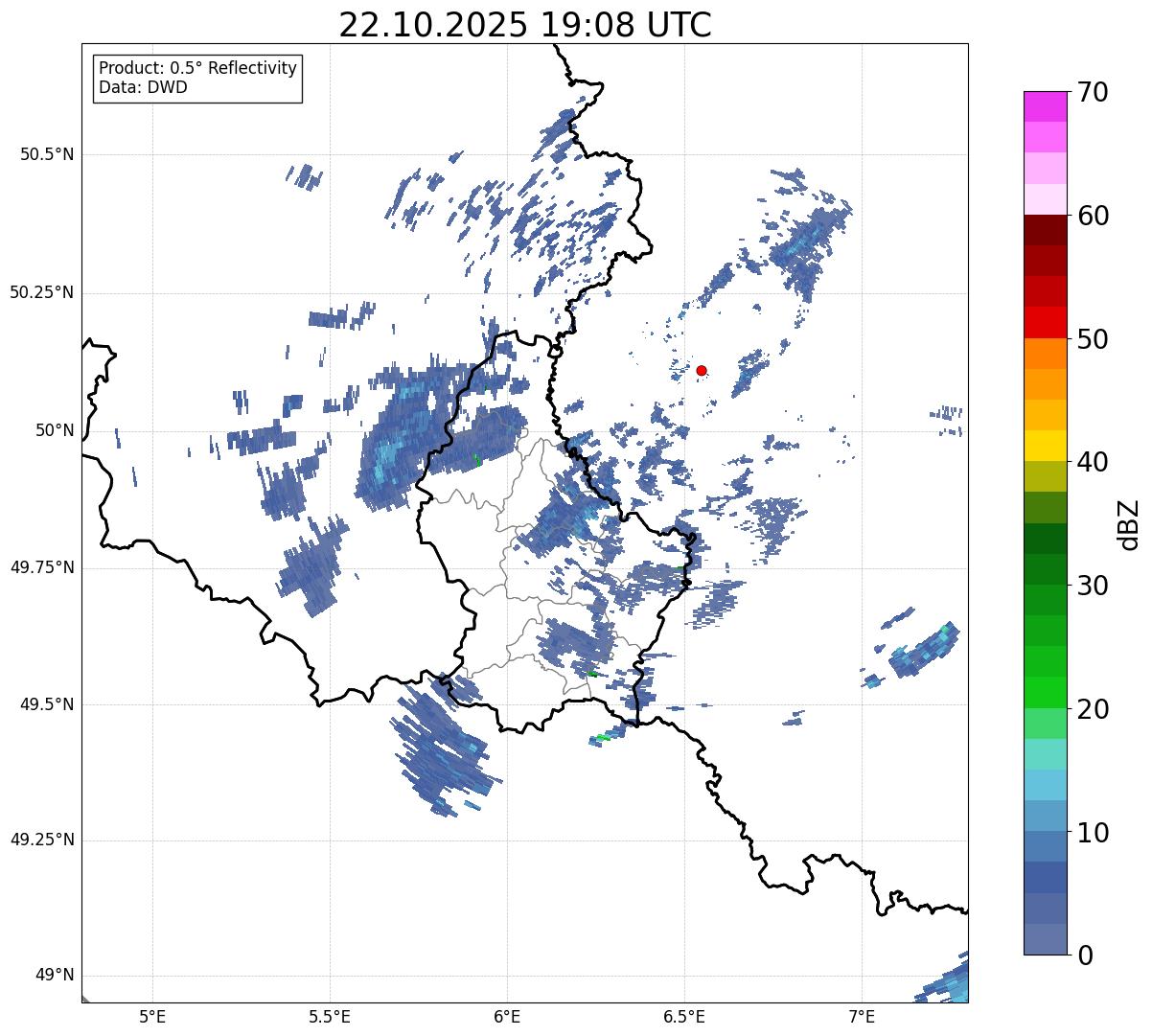Click the colorbar tick label 40
Image resolution: width=1152 pixels, height=1036 pixels.
click(1093, 462)
